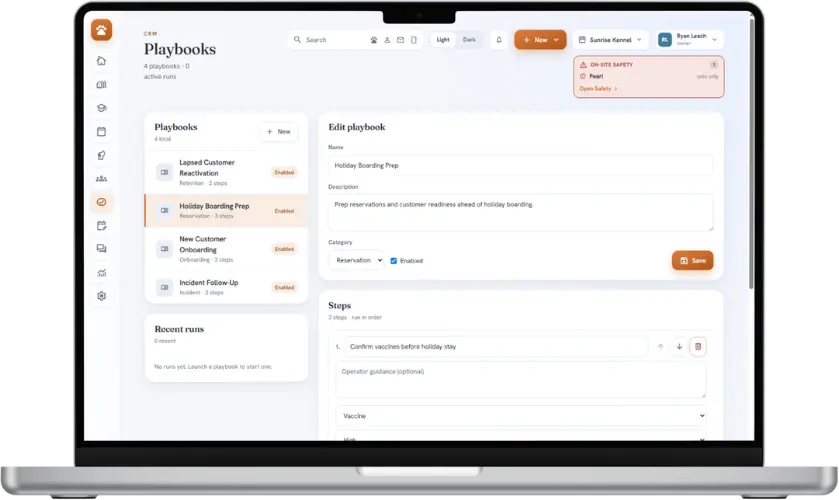Move step 1 down with arrow
The image size is (839, 500).
pyautogui.click(x=679, y=347)
